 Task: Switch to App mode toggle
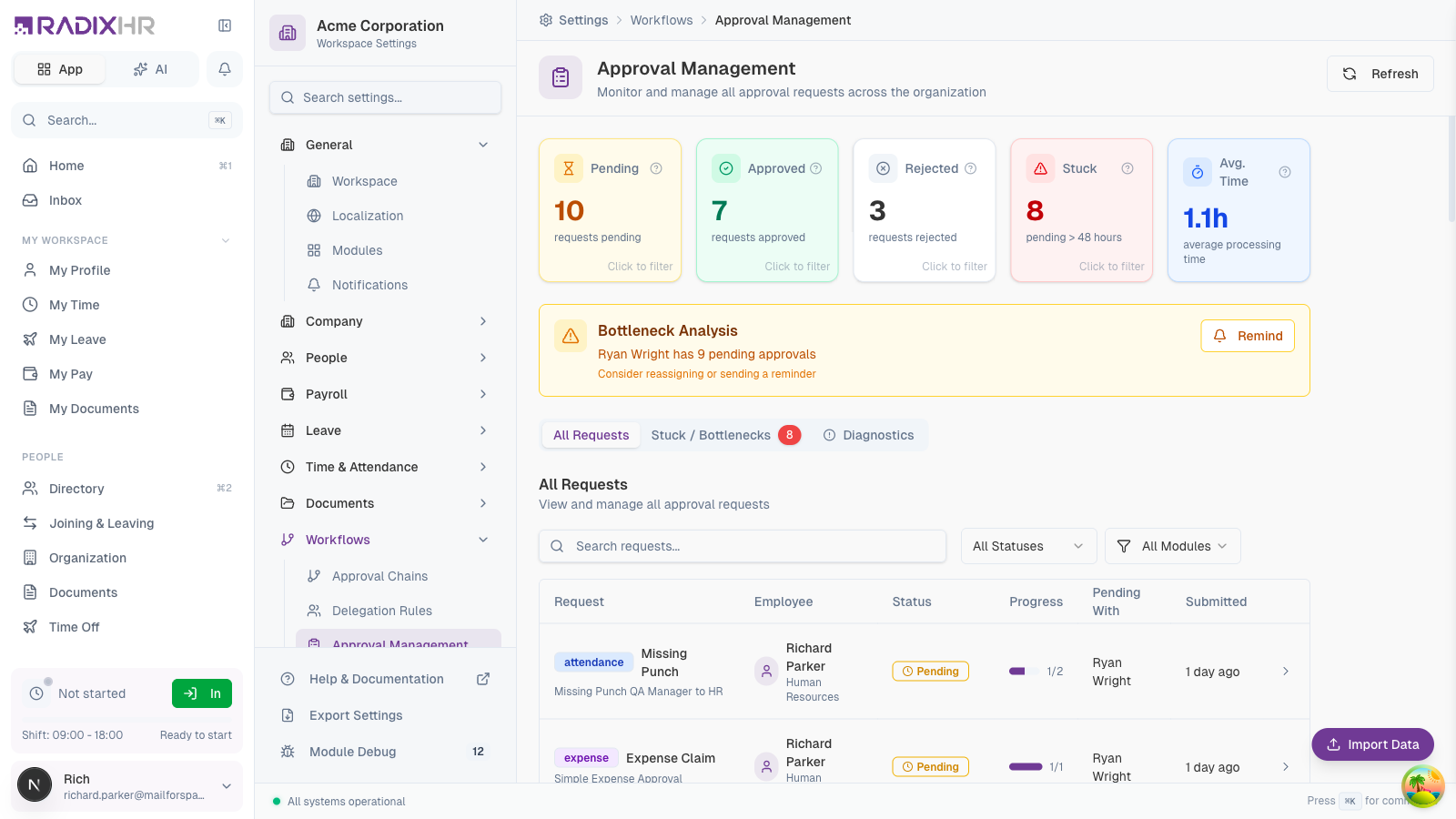[60, 69]
